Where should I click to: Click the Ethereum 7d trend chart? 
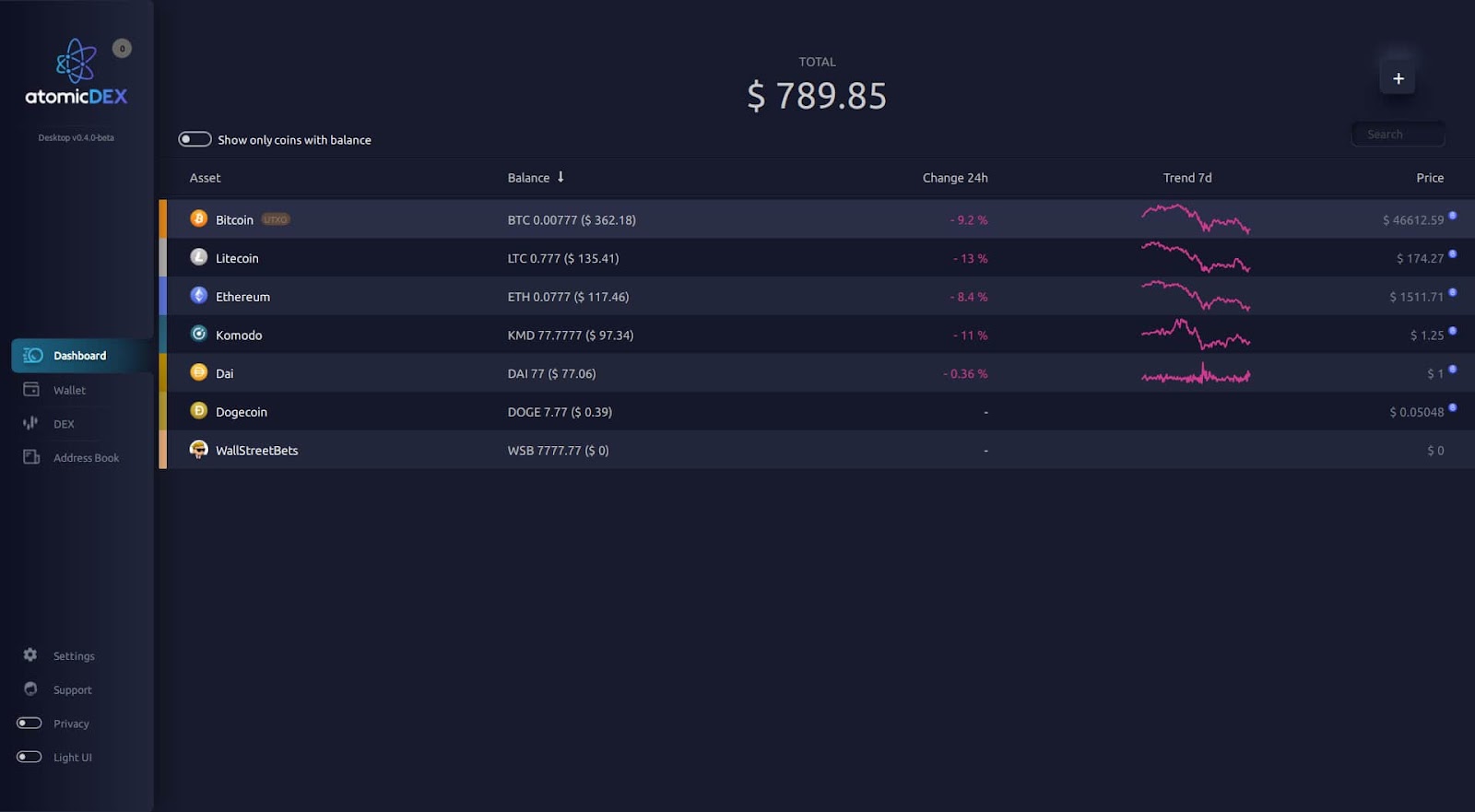pos(1196,296)
